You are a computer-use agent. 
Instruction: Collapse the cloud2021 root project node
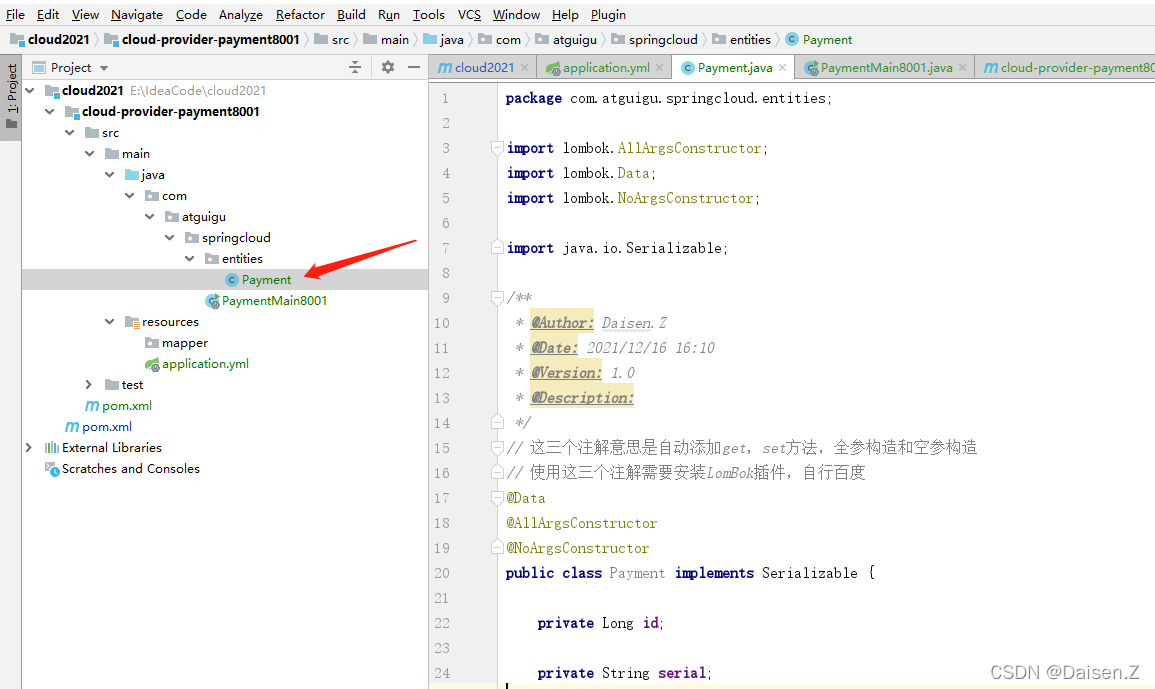point(30,91)
